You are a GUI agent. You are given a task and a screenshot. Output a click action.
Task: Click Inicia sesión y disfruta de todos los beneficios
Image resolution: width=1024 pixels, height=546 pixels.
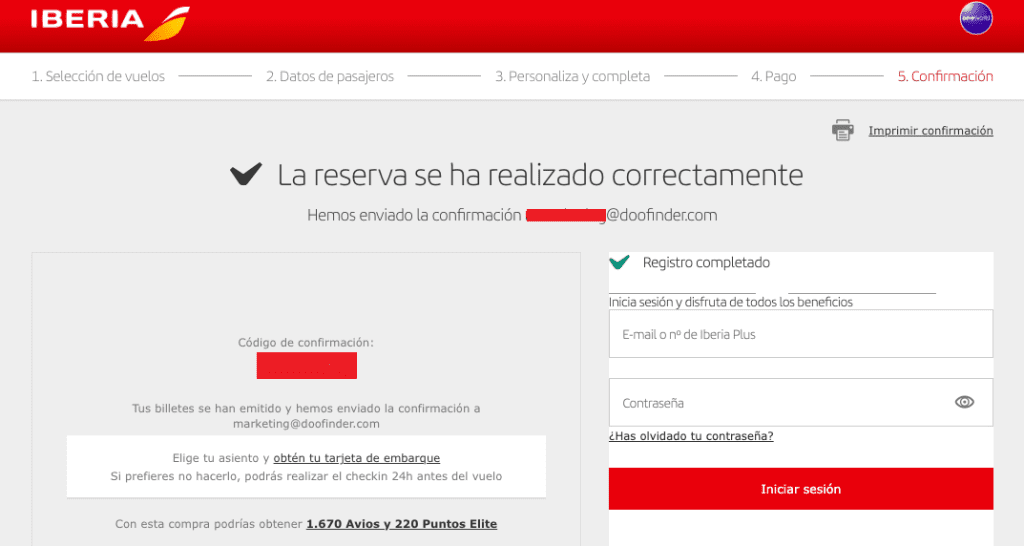(x=731, y=302)
